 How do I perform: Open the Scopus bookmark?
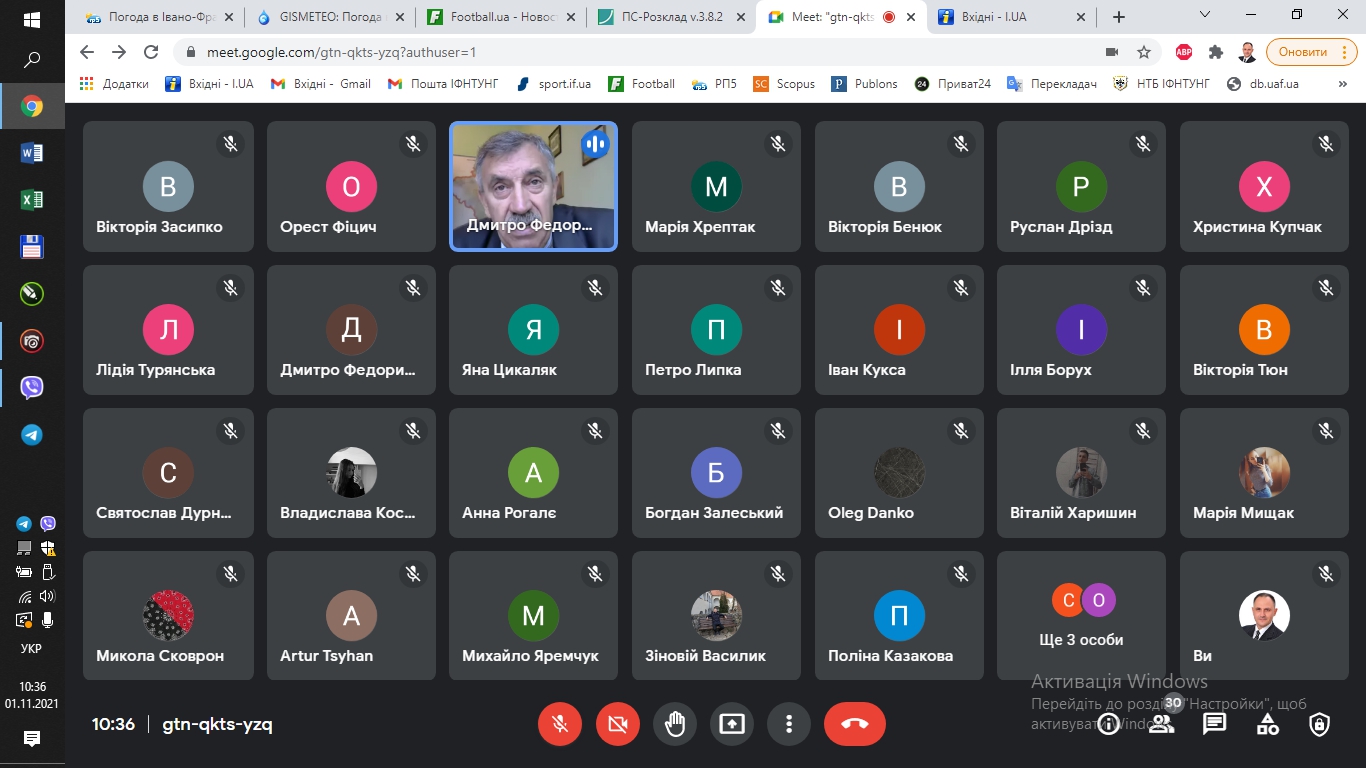coord(785,84)
